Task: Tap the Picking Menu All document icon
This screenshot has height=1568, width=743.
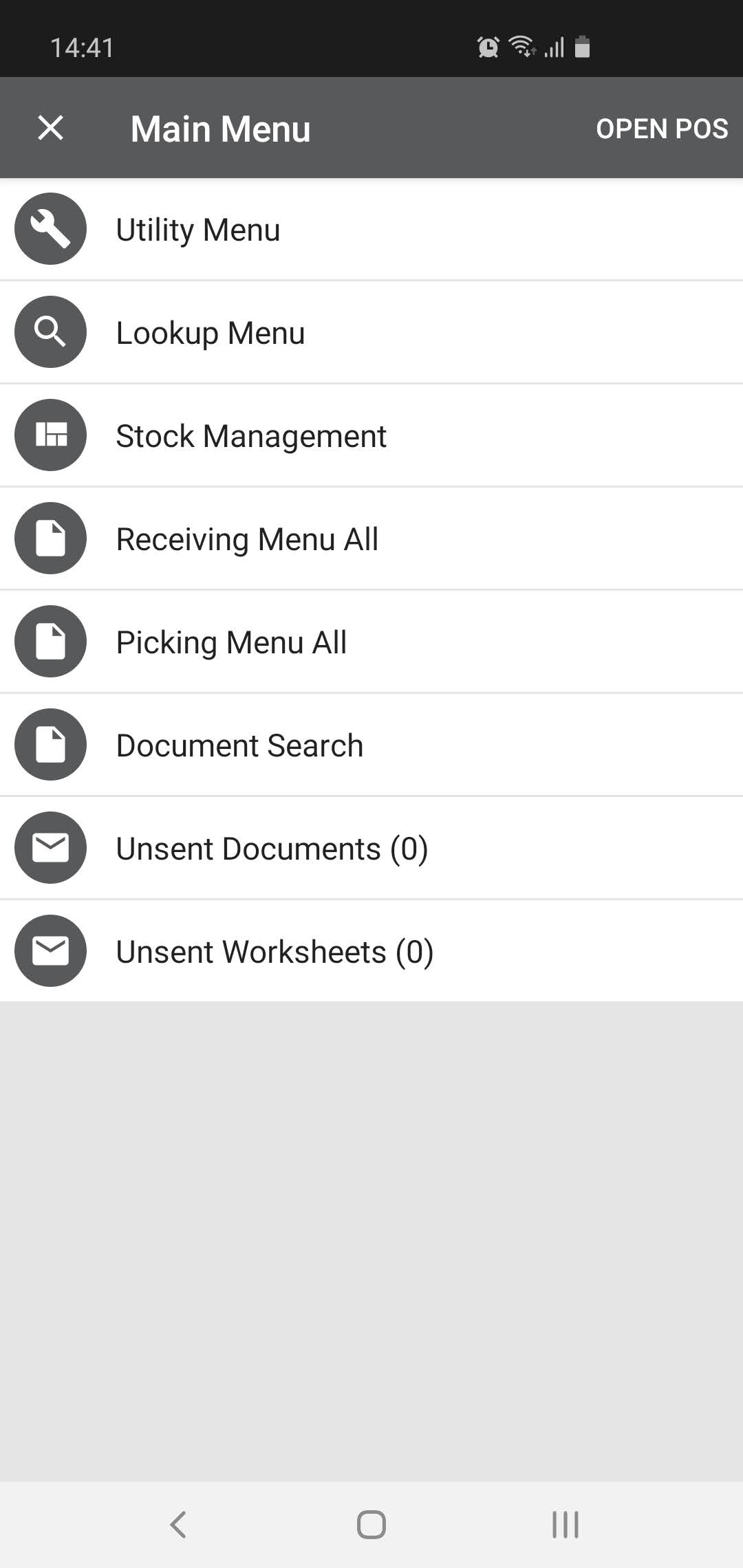Action: click(x=50, y=642)
